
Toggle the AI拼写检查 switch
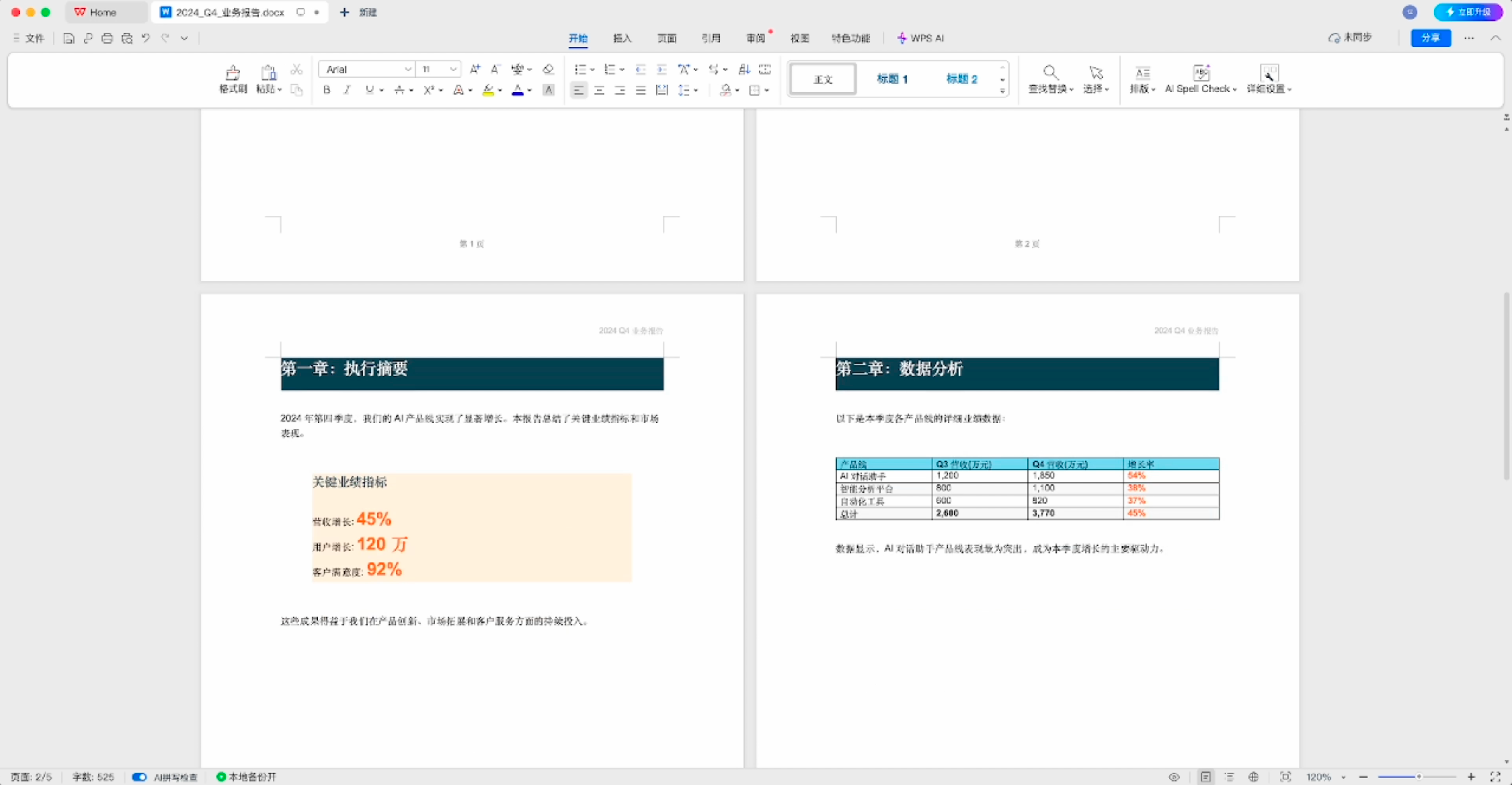click(x=139, y=777)
